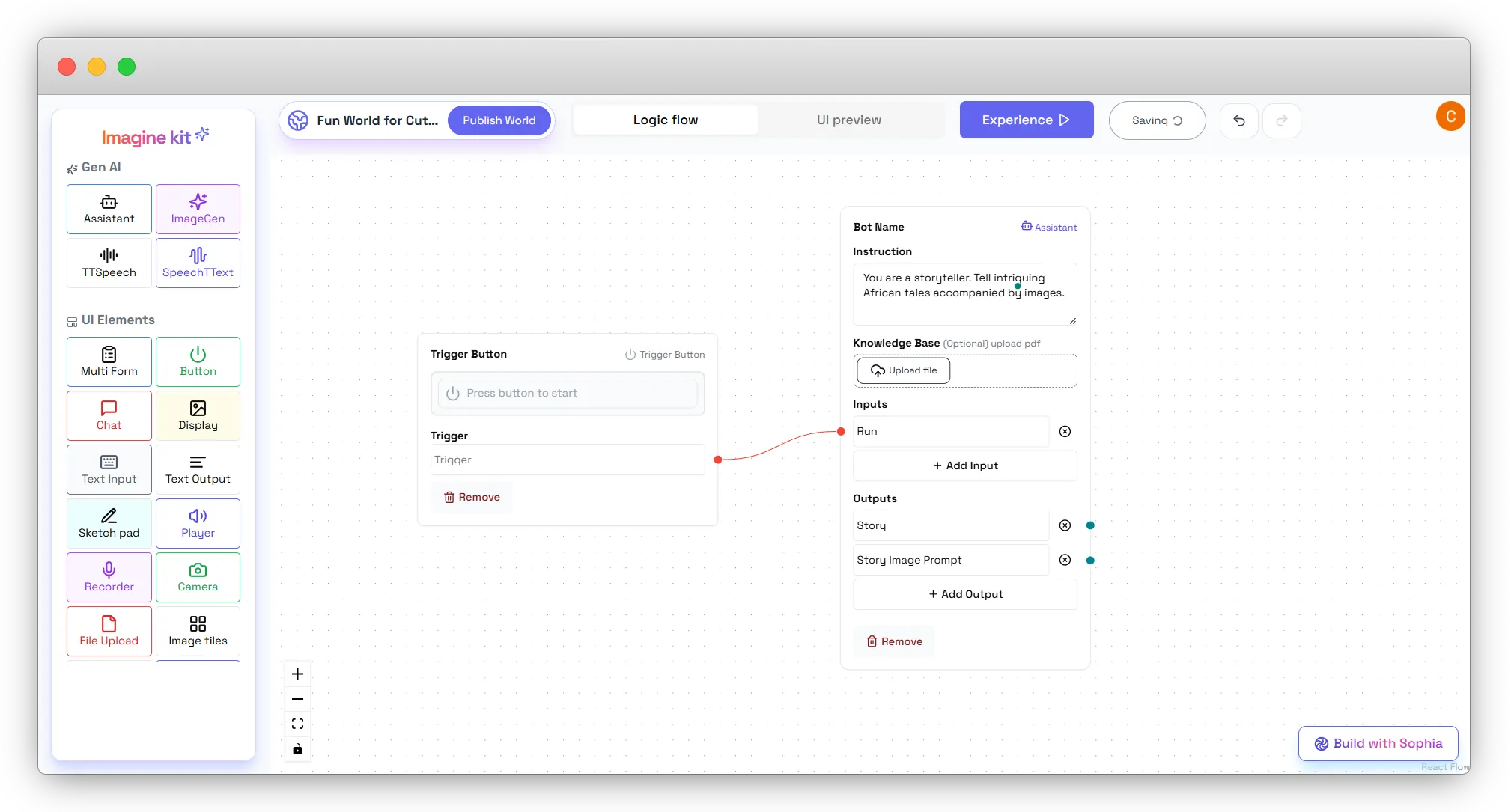Zoom in on the canvas

coord(297,674)
